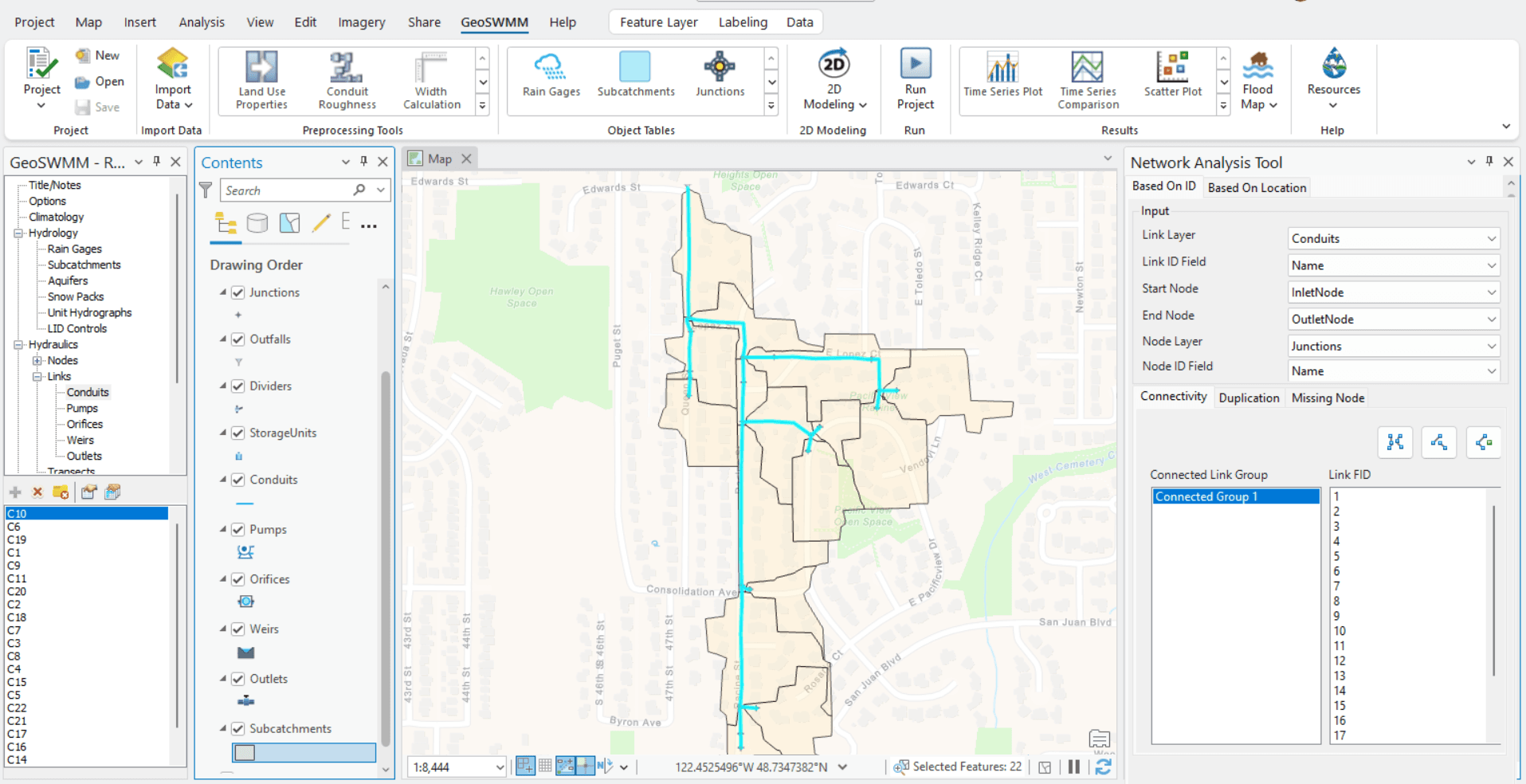Image resolution: width=1526 pixels, height=784 pixels.
Task: Open the Time Series Comparison
Action: tap(1088, 80)
